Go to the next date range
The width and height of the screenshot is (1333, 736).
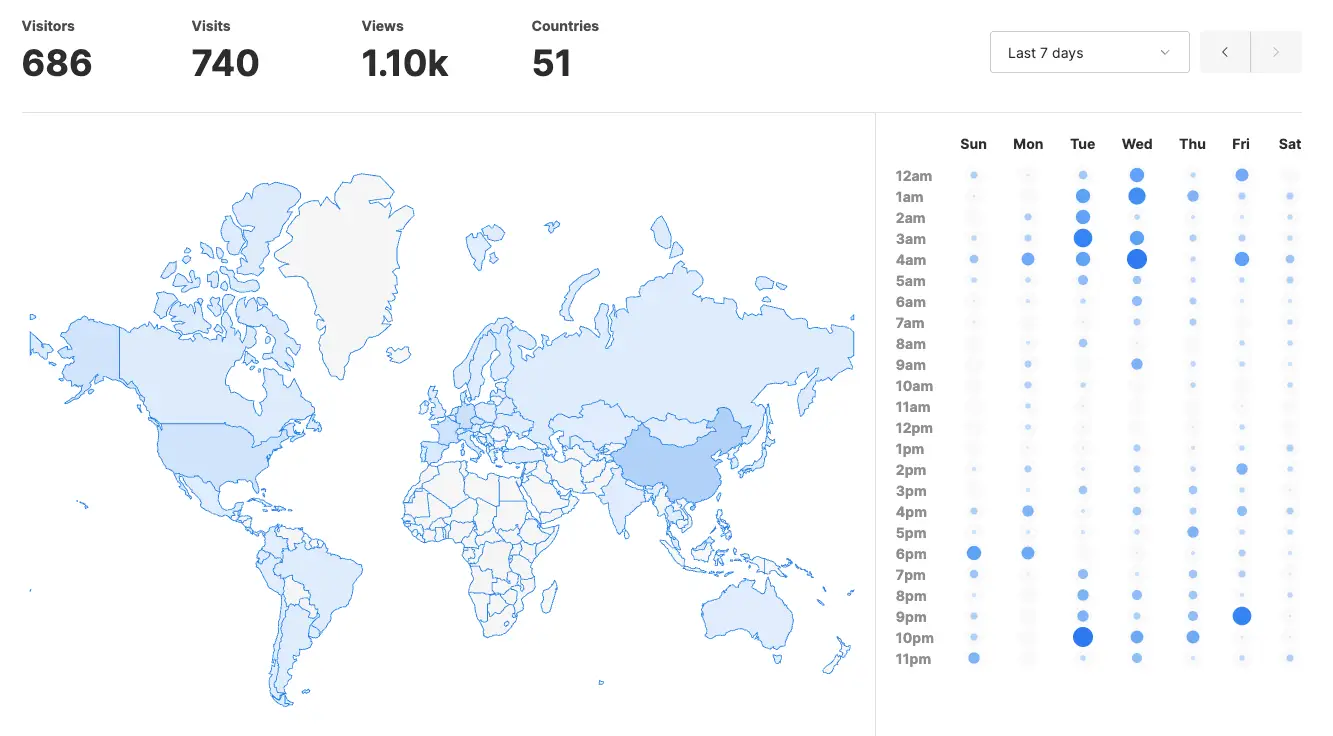[1276, 52]
